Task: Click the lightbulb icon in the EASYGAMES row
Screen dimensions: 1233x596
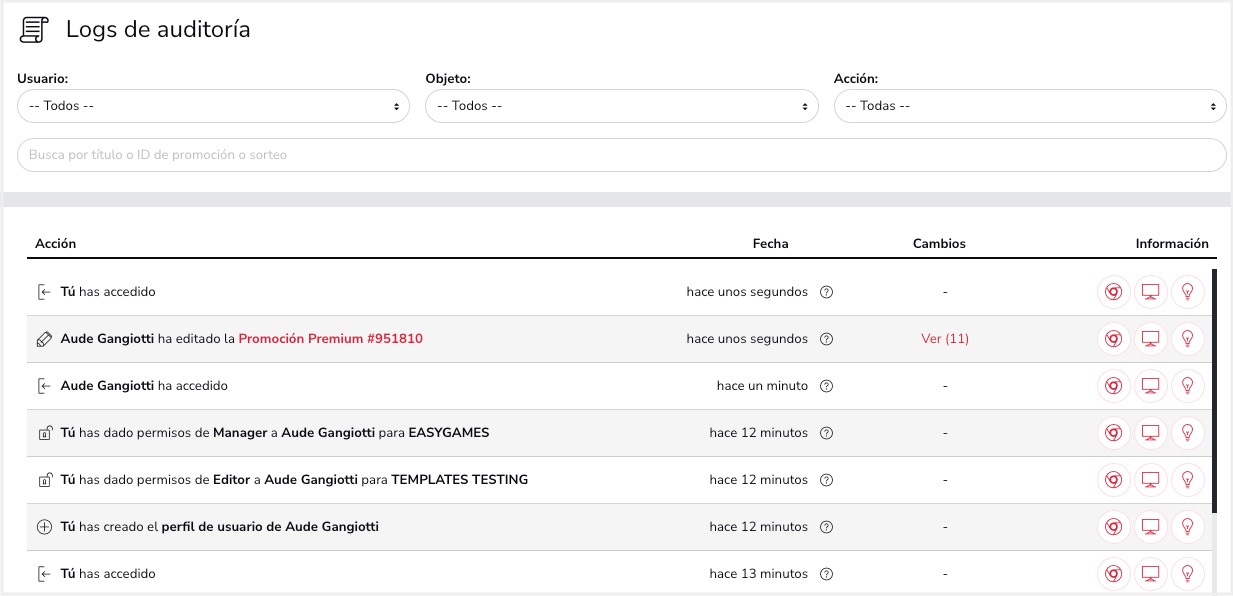Action: (1188, 433)
